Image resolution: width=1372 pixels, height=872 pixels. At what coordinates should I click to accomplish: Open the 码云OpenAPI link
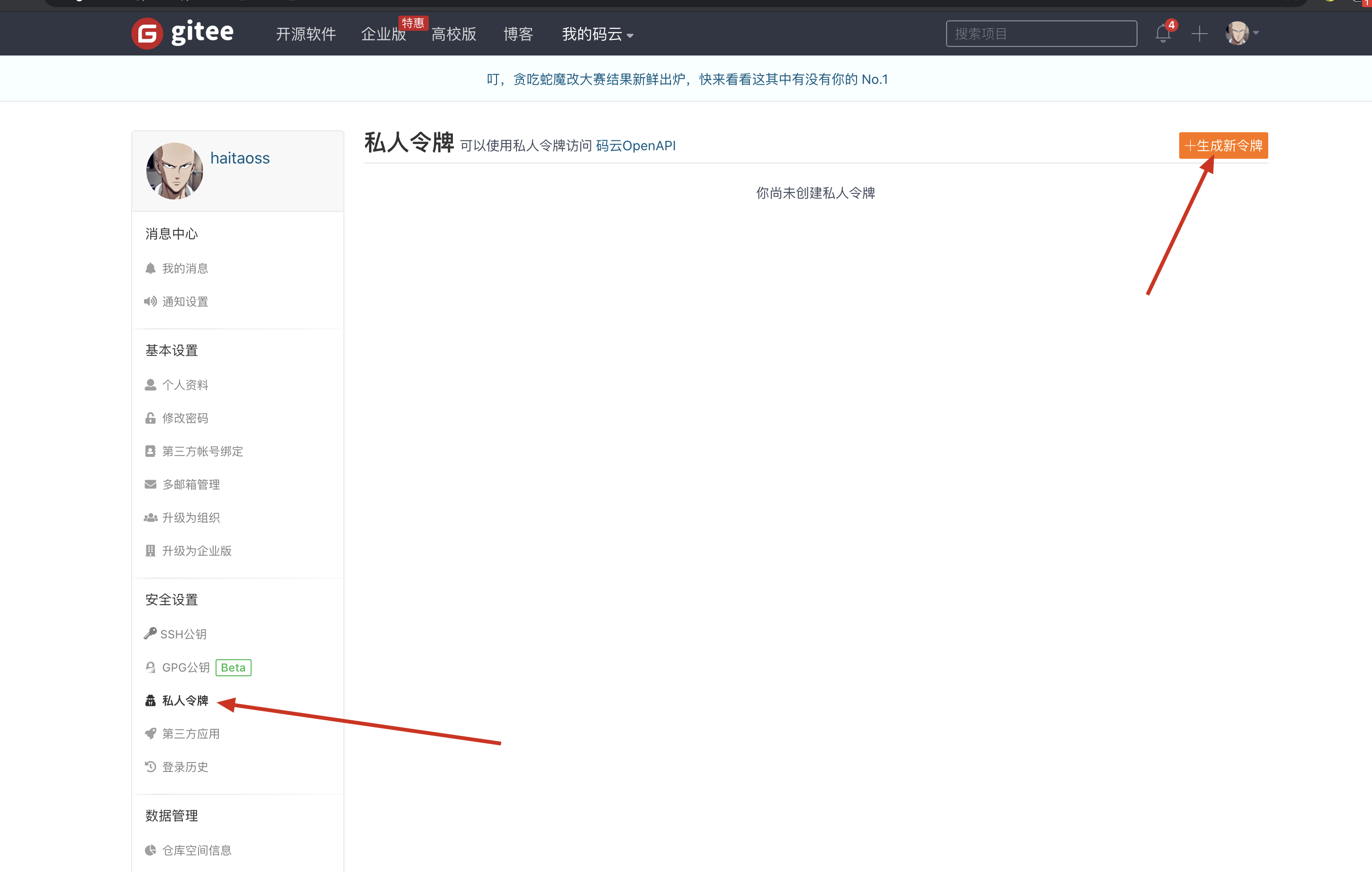click(x=635, y=146)
